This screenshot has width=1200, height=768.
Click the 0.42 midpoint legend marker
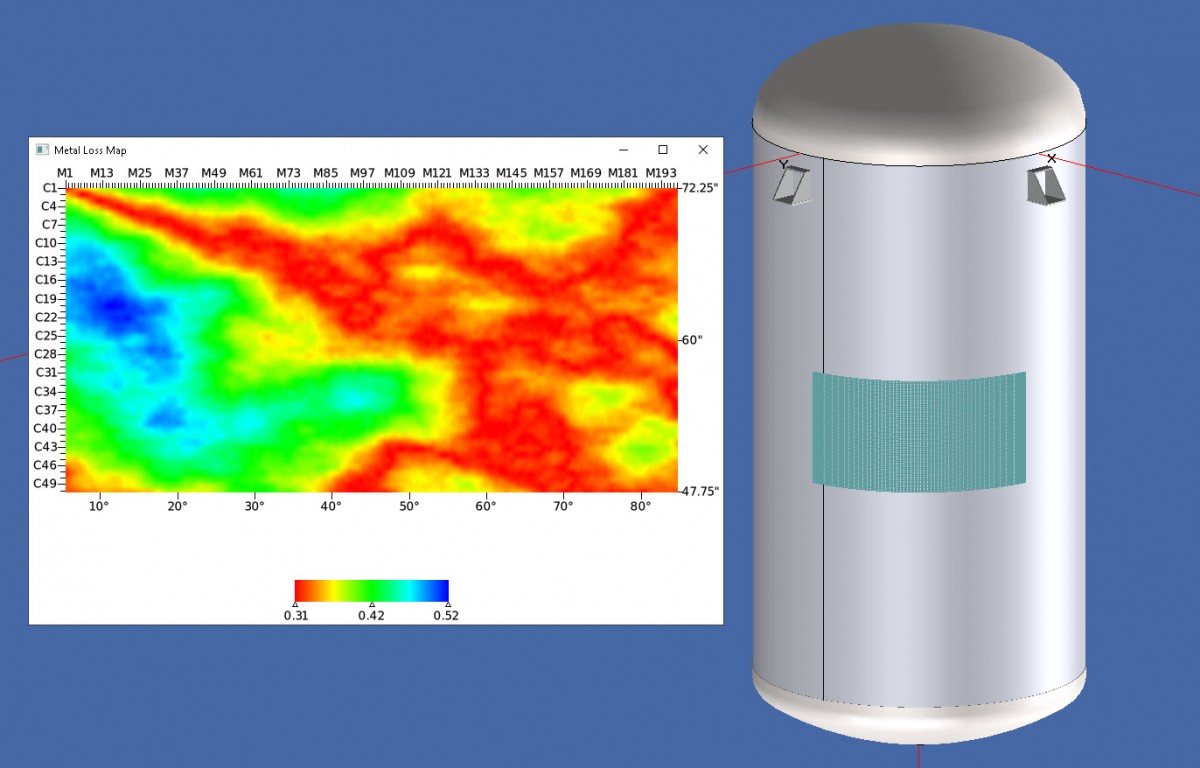pos(372,604)
